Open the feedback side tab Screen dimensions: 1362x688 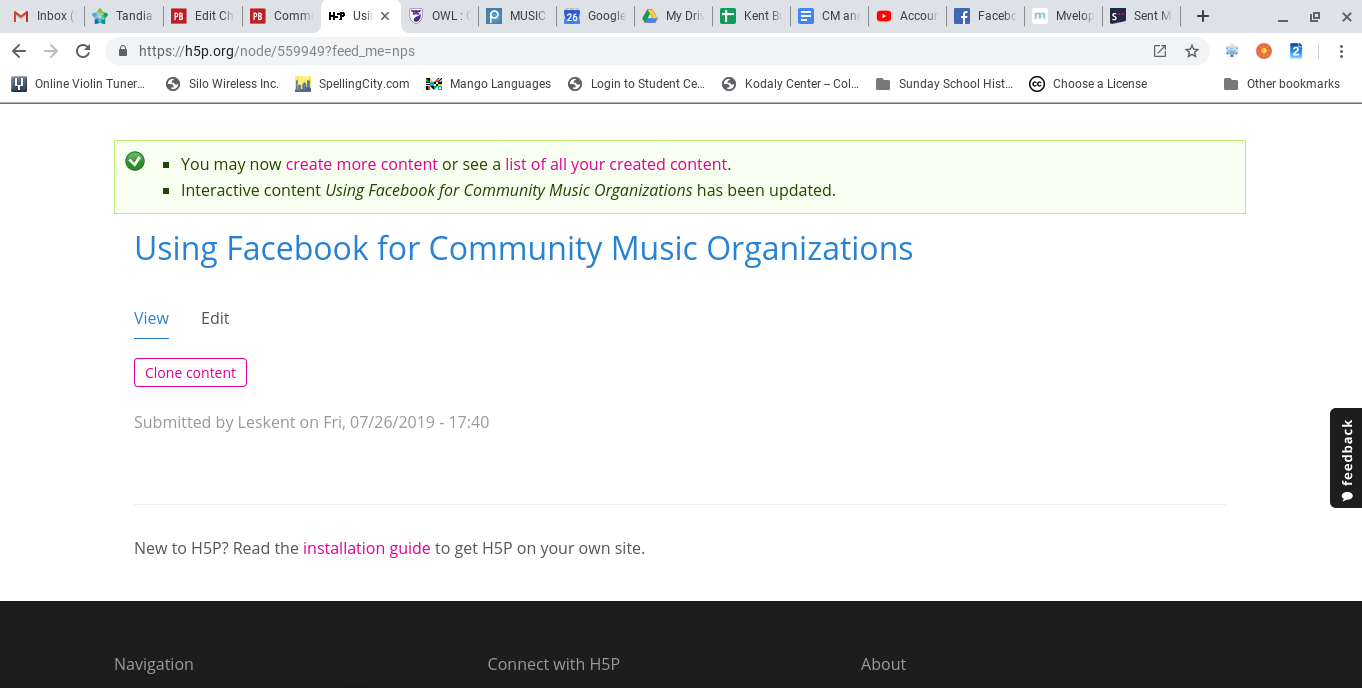1346,458
